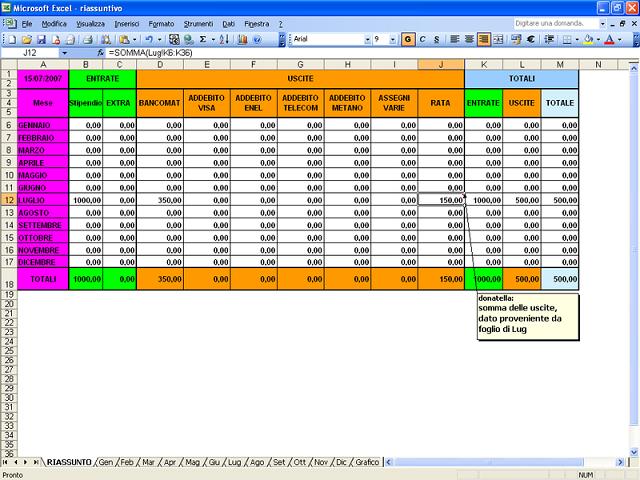This screenshot has width=640, height=480.
Task: Open the fill color bucket swatch
Action: point(588,39)
